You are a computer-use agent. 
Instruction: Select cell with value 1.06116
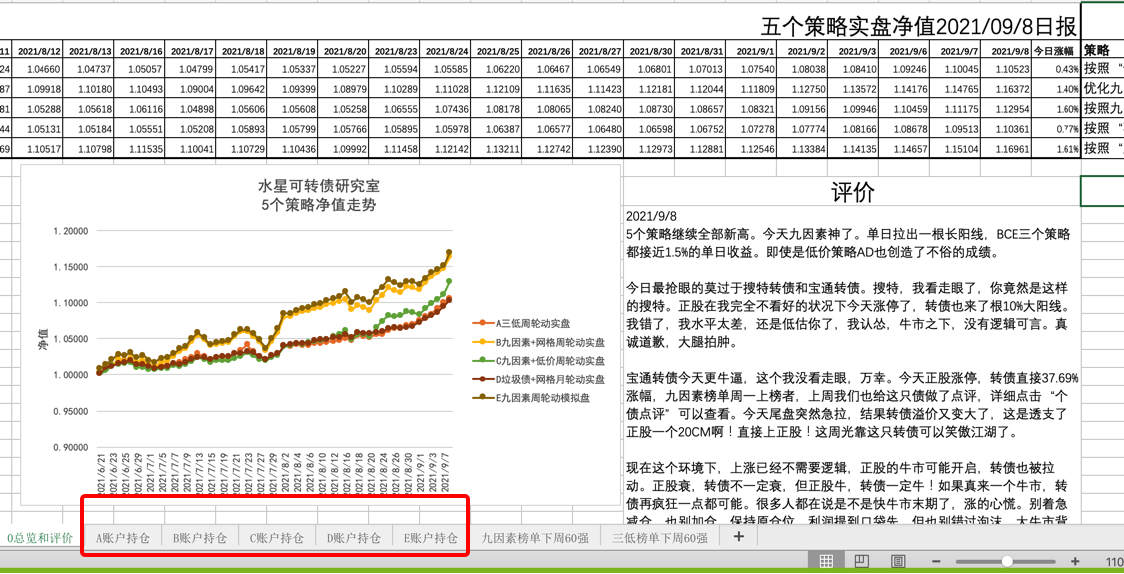pos(140,109)
